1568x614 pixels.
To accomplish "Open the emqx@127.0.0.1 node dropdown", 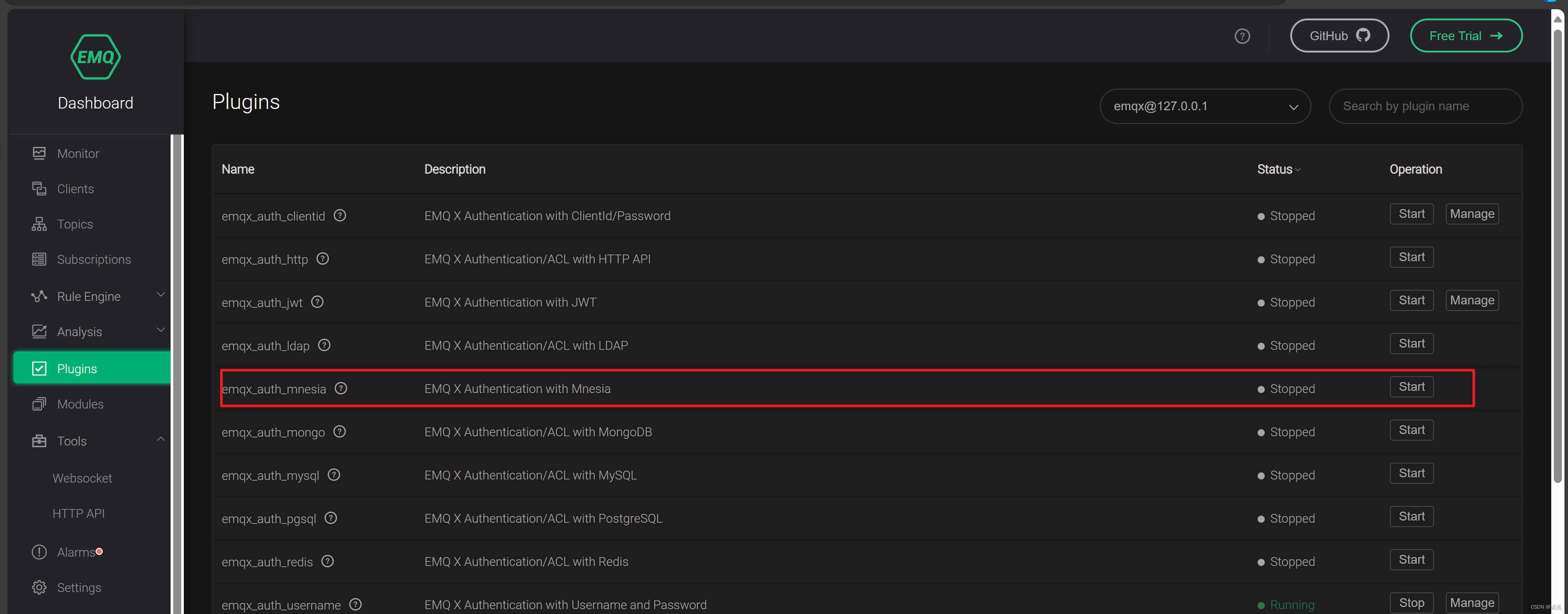I will pyautogui.click(x=1205, y=106).
